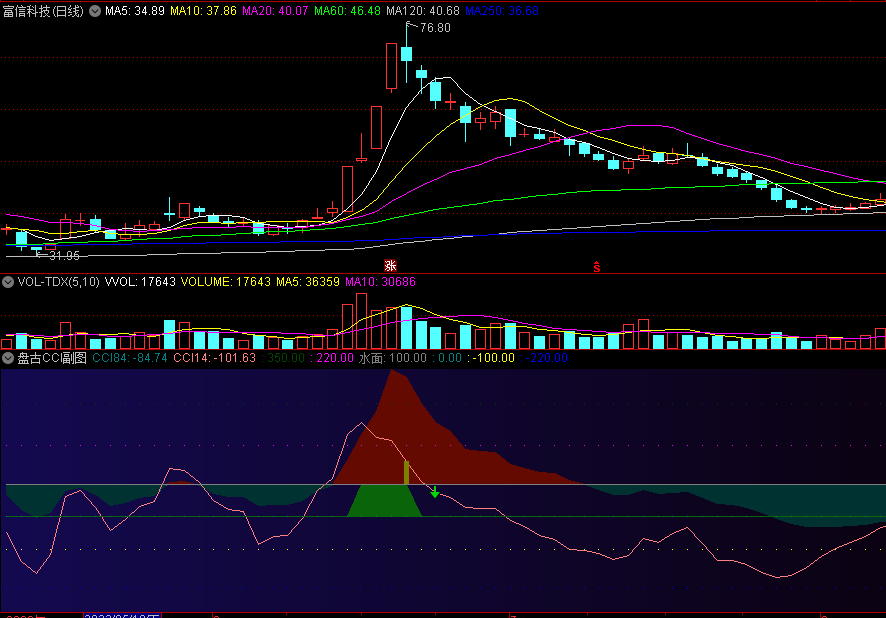Click the green down-arrow signal on CCI panel
This screenshot has height=618, width=886.
tap(435, 492)
